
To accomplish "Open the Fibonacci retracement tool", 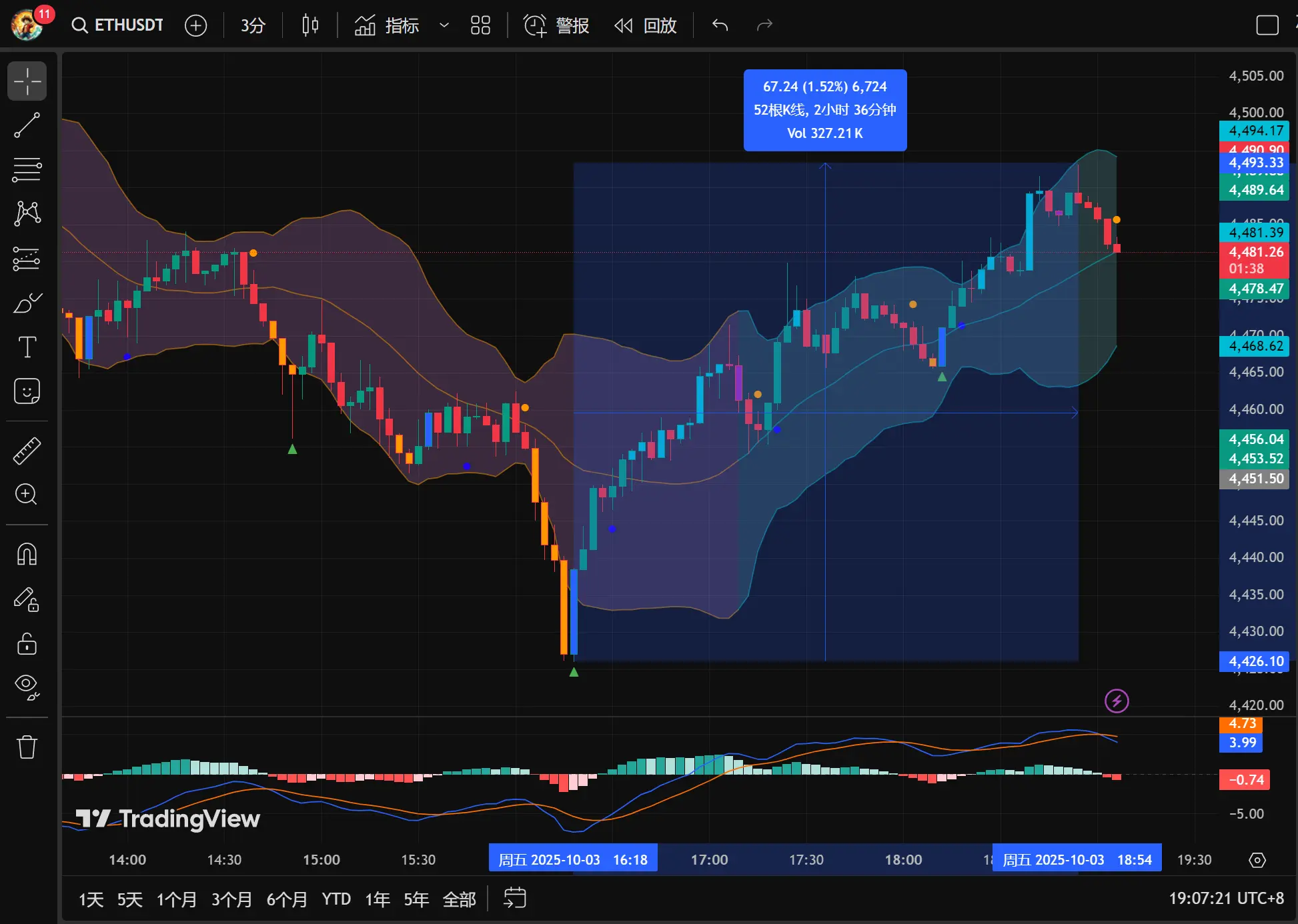I will pos(27,169).
